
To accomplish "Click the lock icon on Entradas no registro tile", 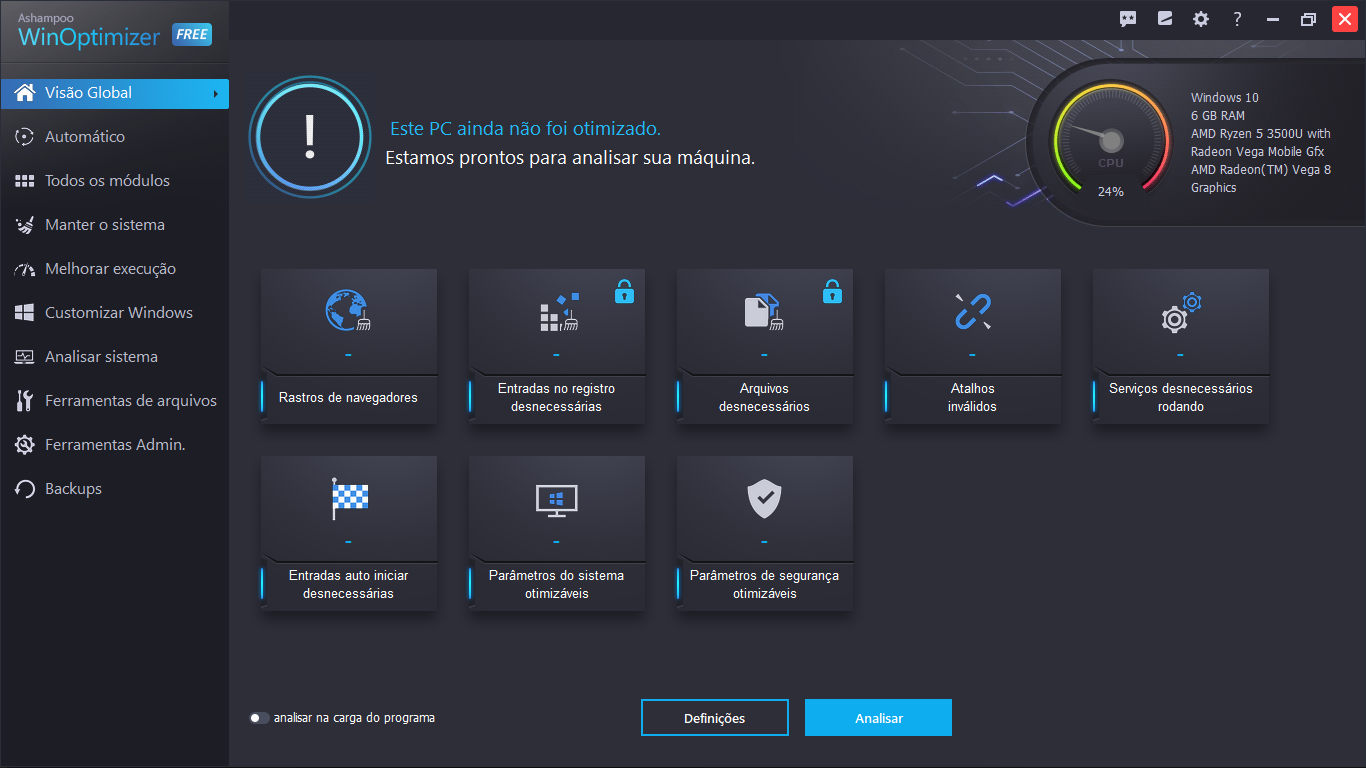I will tap(624, 291).
